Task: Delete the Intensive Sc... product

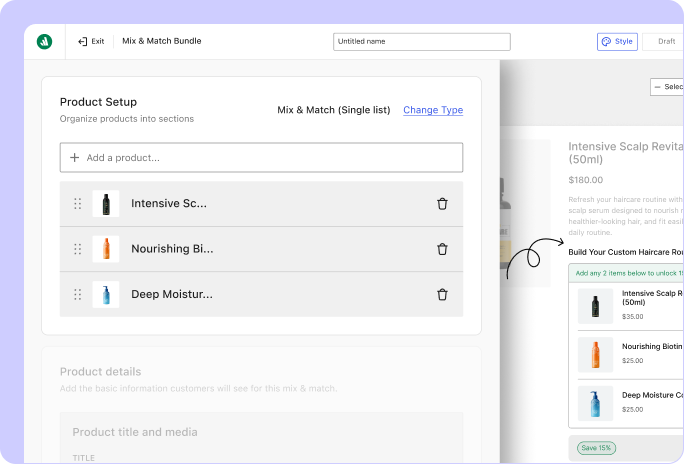Action: point(442,204)
